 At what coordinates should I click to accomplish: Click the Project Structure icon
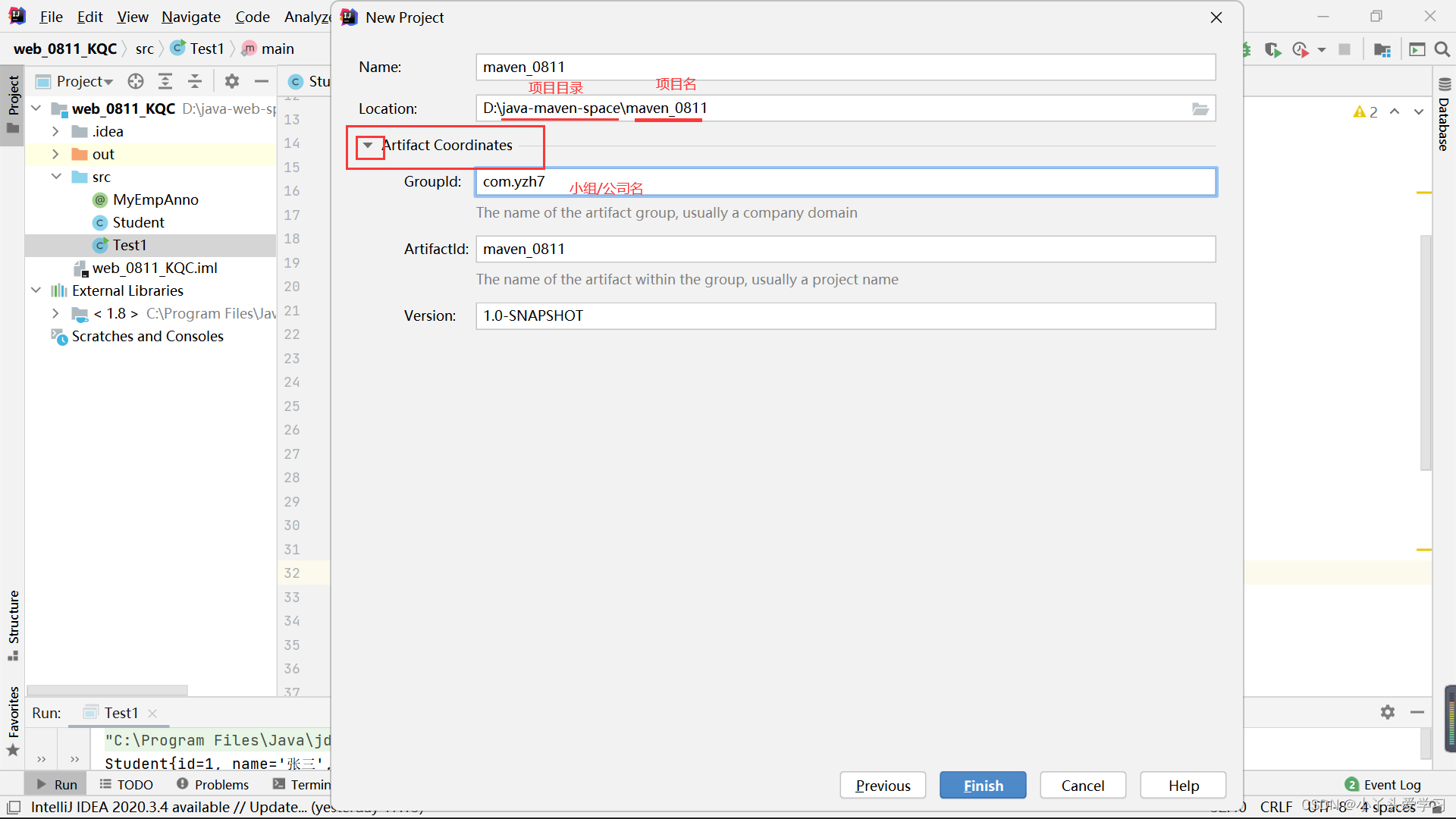1382,49
